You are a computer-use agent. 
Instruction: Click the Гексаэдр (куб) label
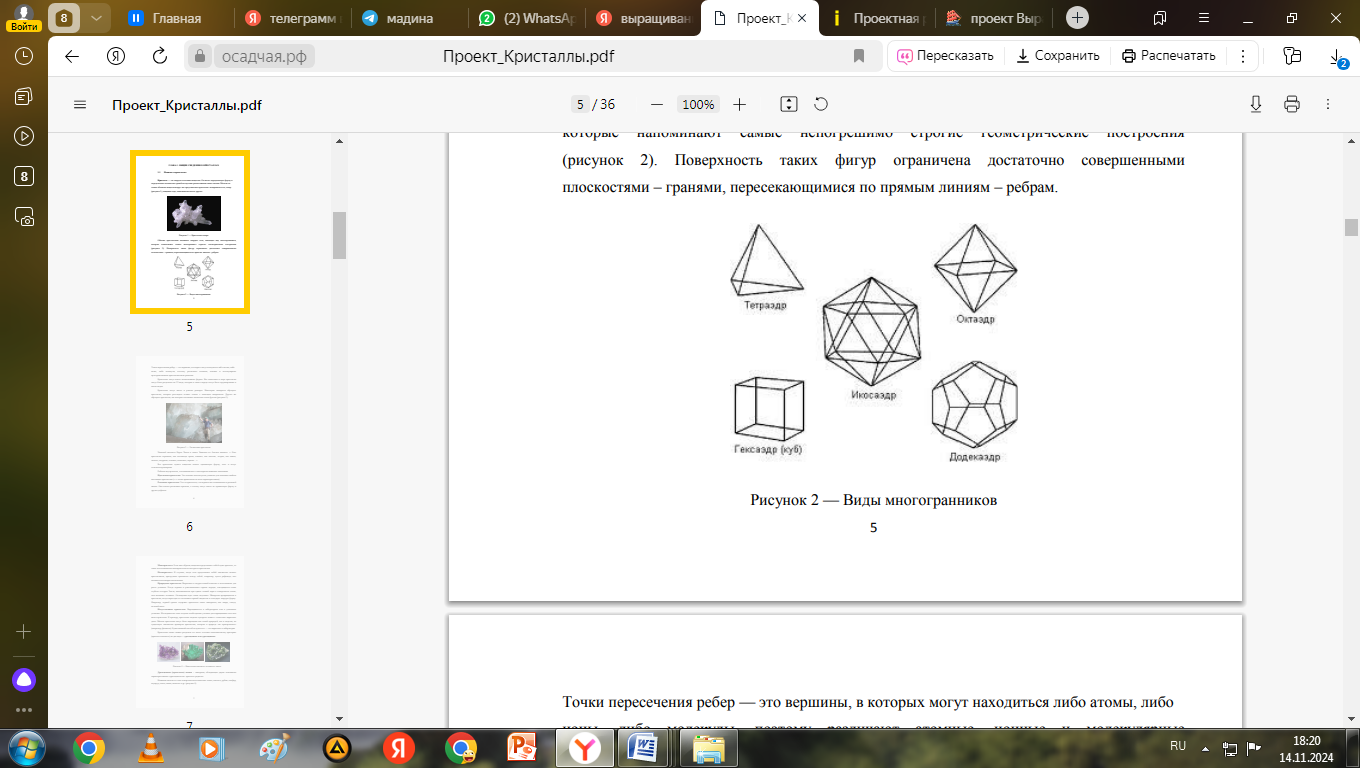[768, 450]
